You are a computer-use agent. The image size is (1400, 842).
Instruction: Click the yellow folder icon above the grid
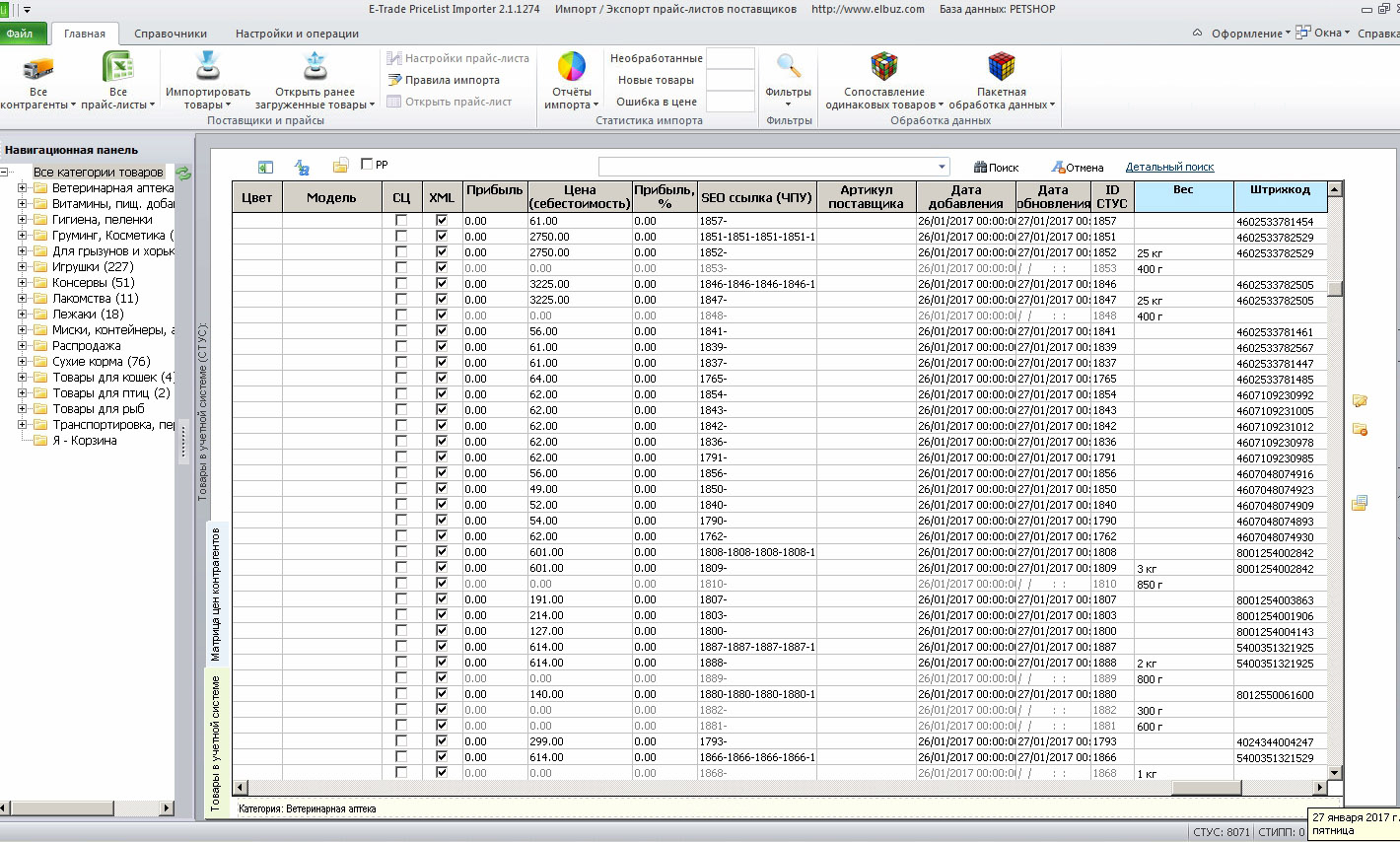(340, 166)
